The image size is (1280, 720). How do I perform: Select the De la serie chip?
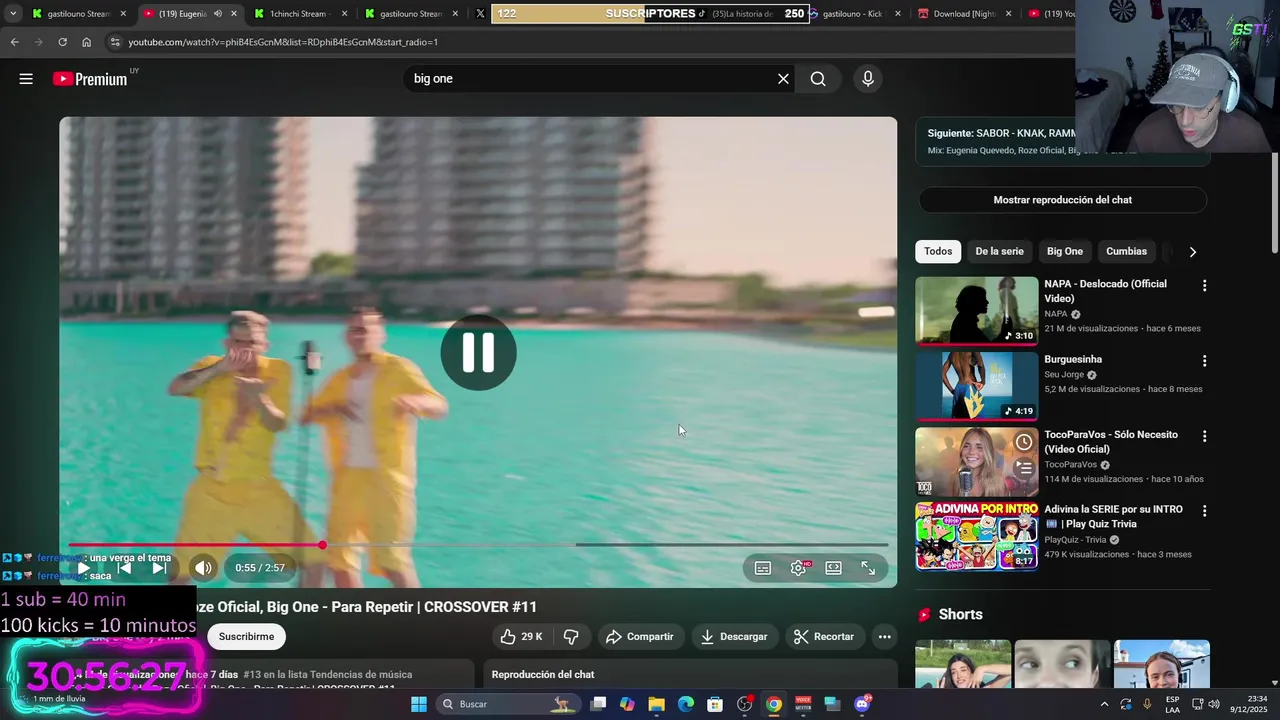point(999,251)
